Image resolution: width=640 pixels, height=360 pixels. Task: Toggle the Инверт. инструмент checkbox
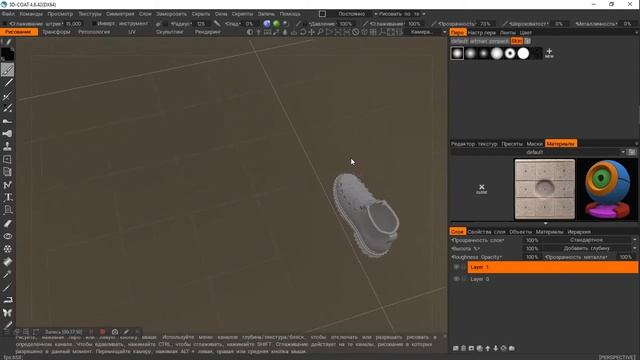(x=94, y=24)
